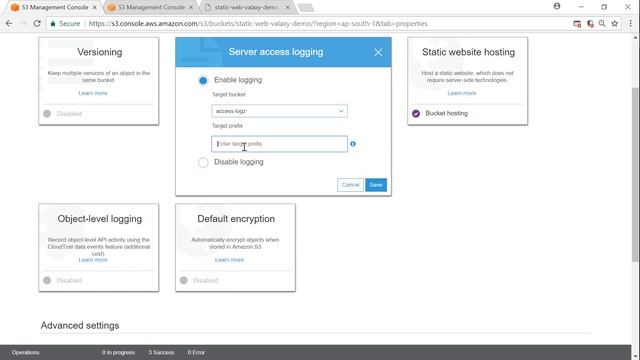Open Learn more link in Default encryption
This screenshot has width=640, height=360.
[229, 260]
